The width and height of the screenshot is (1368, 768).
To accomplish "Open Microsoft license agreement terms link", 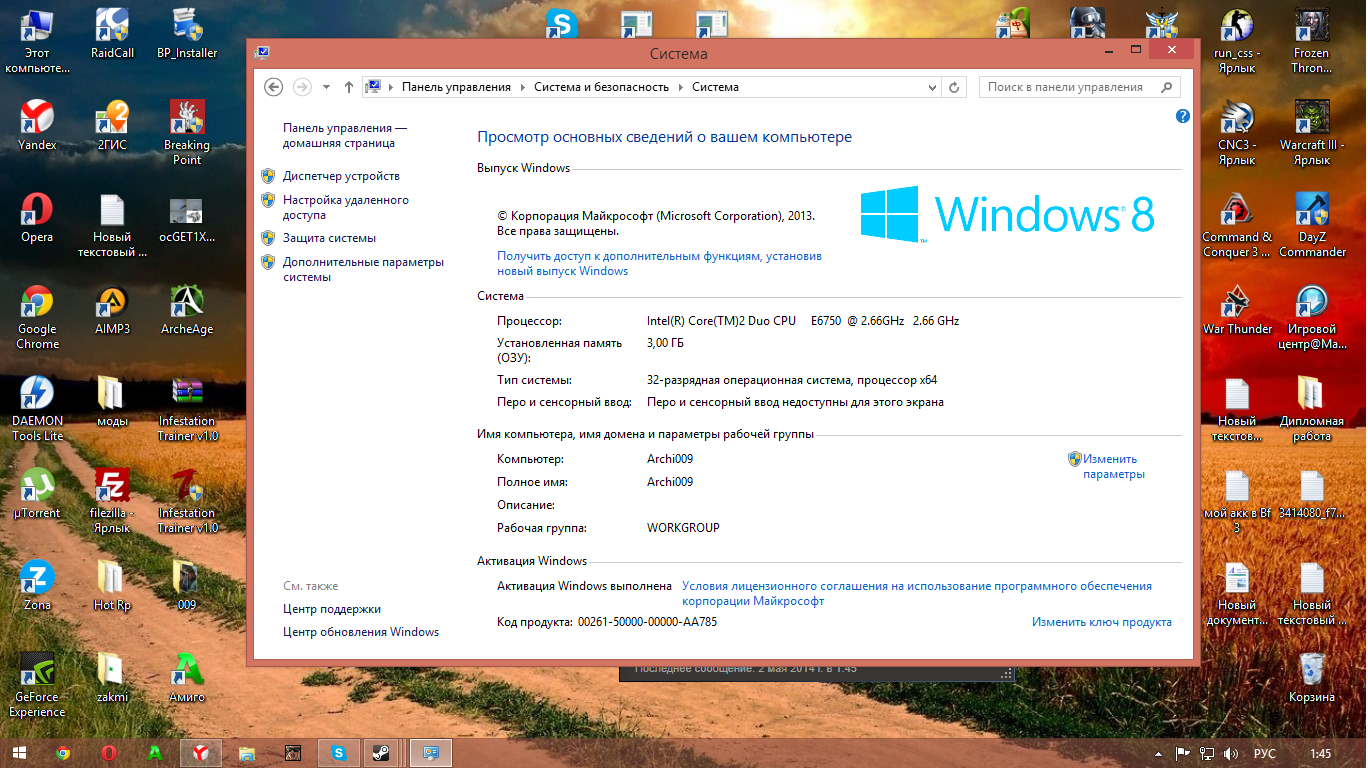I will pyautogui.click(x=917, y=593).
